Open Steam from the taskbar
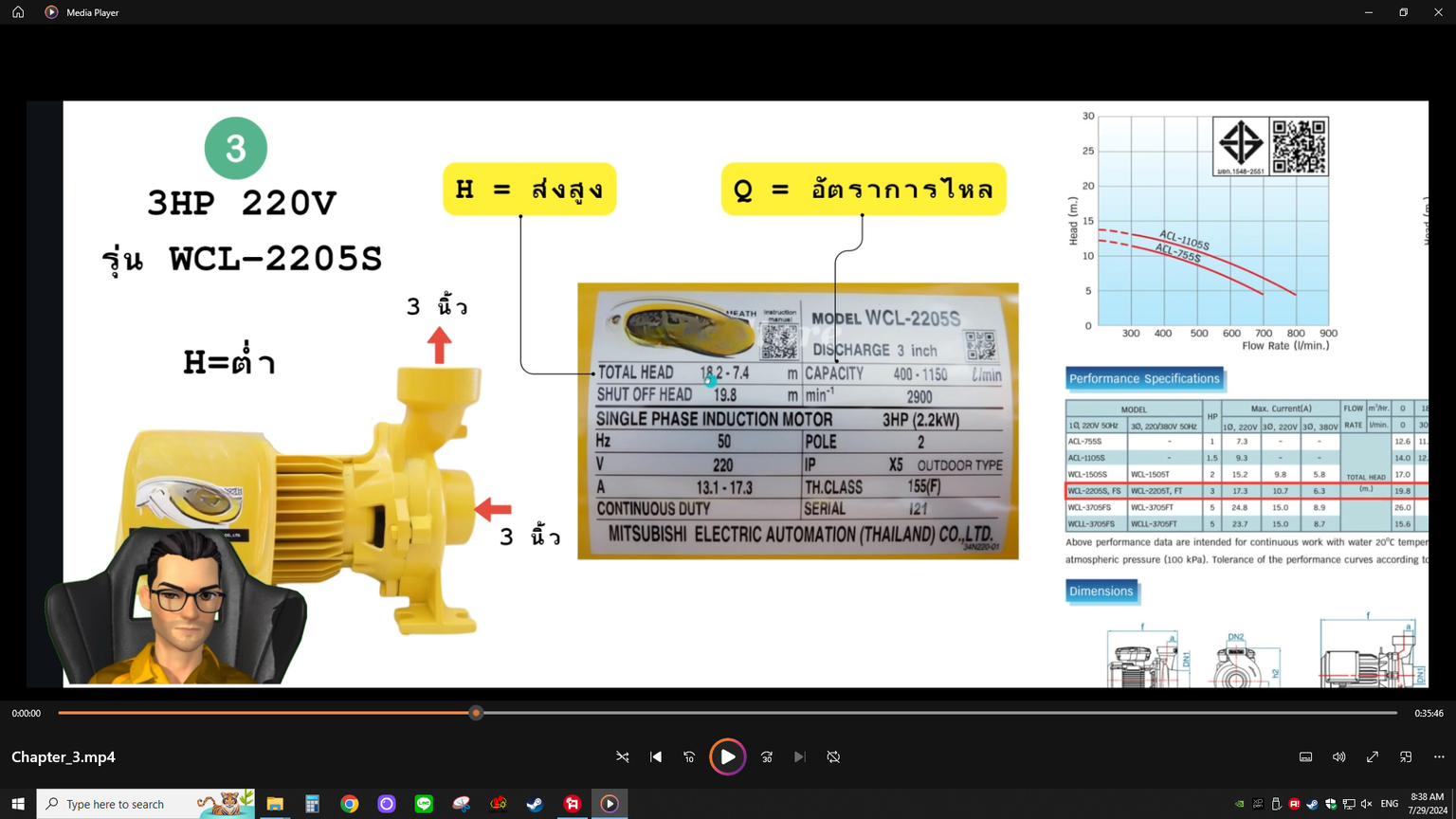Image resolution: width=1456 pixels, height=819 pixels. 535,804
